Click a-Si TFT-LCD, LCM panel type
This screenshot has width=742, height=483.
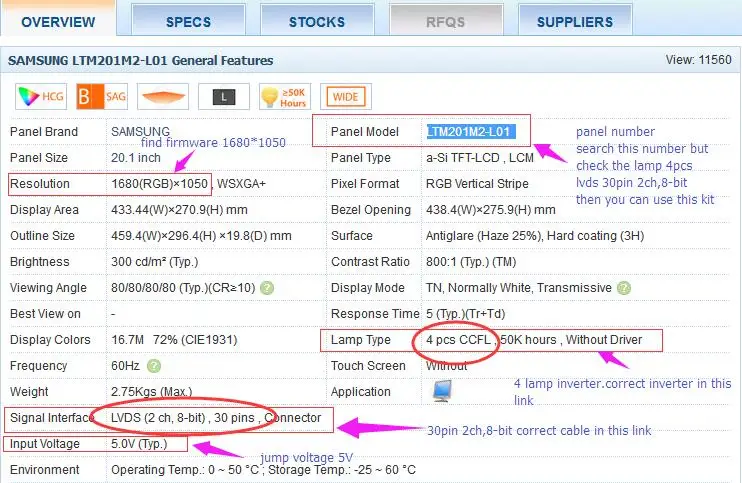tap(480, 158)
